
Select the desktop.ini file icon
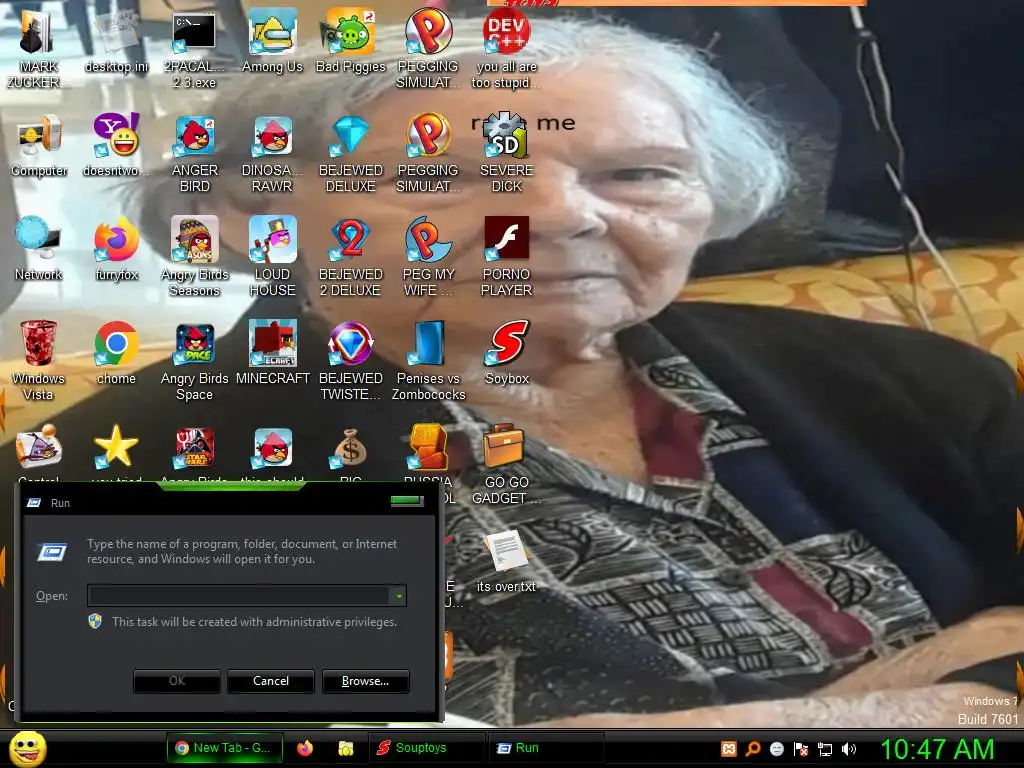[116, 41]
